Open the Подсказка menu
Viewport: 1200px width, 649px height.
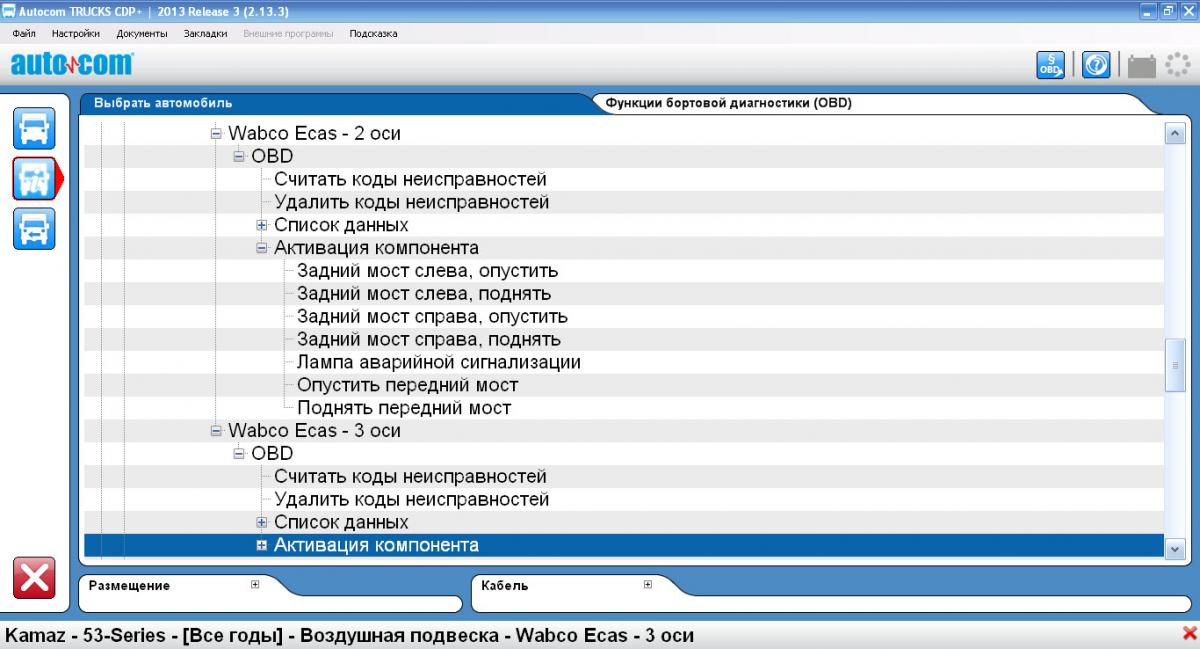[373, 33]
